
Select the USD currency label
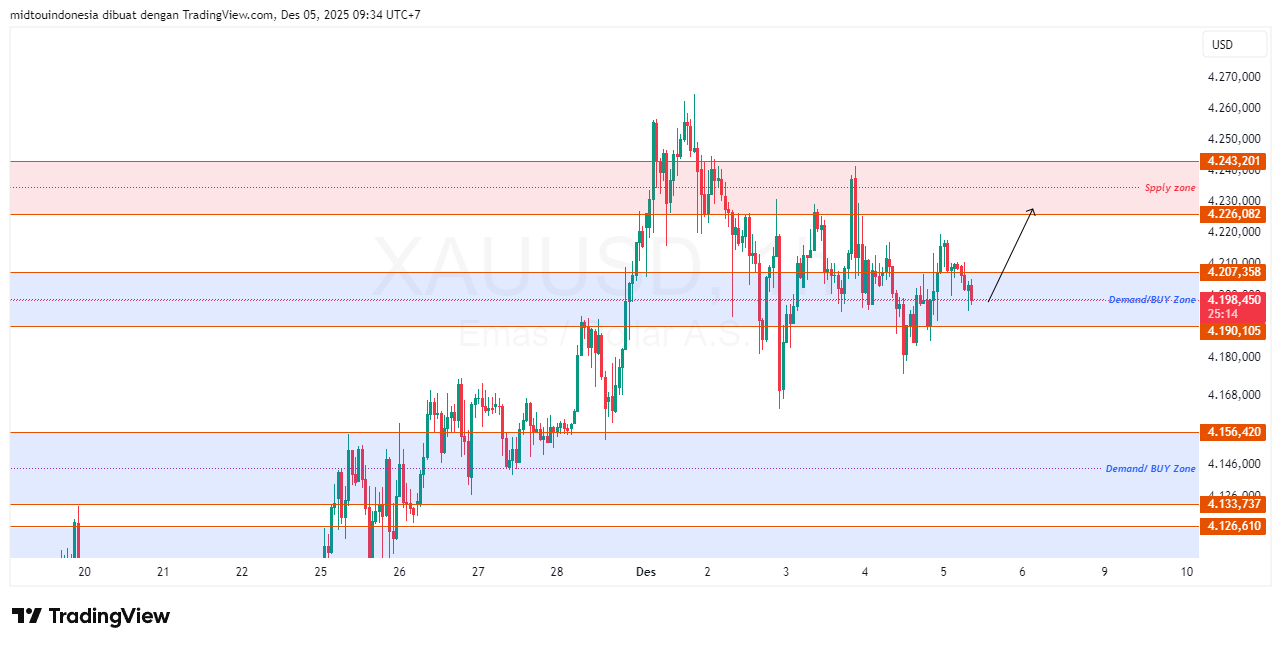coord(1233,44)
